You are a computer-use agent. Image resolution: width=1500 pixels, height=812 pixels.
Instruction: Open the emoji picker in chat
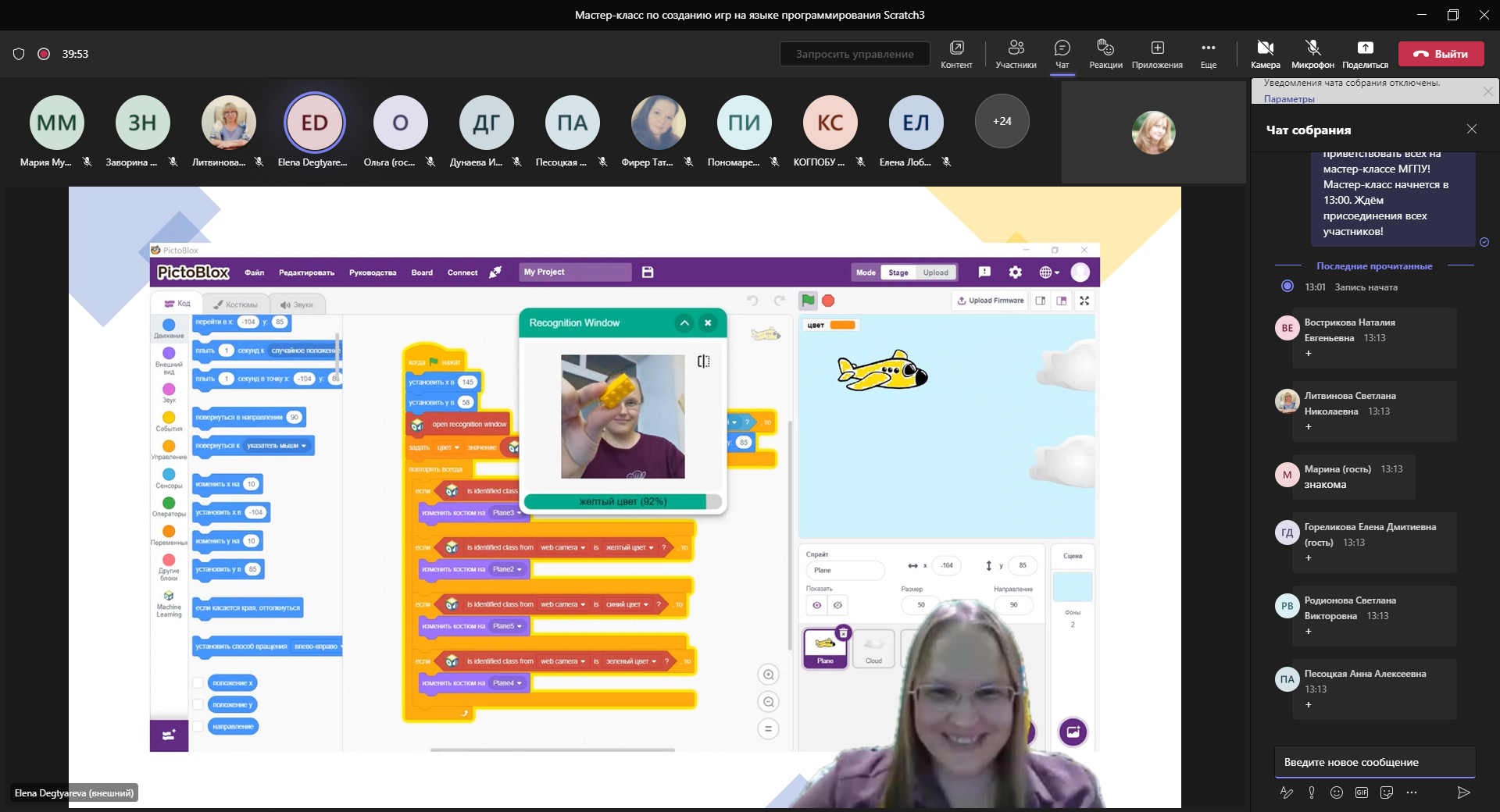tap(1337, 792)
